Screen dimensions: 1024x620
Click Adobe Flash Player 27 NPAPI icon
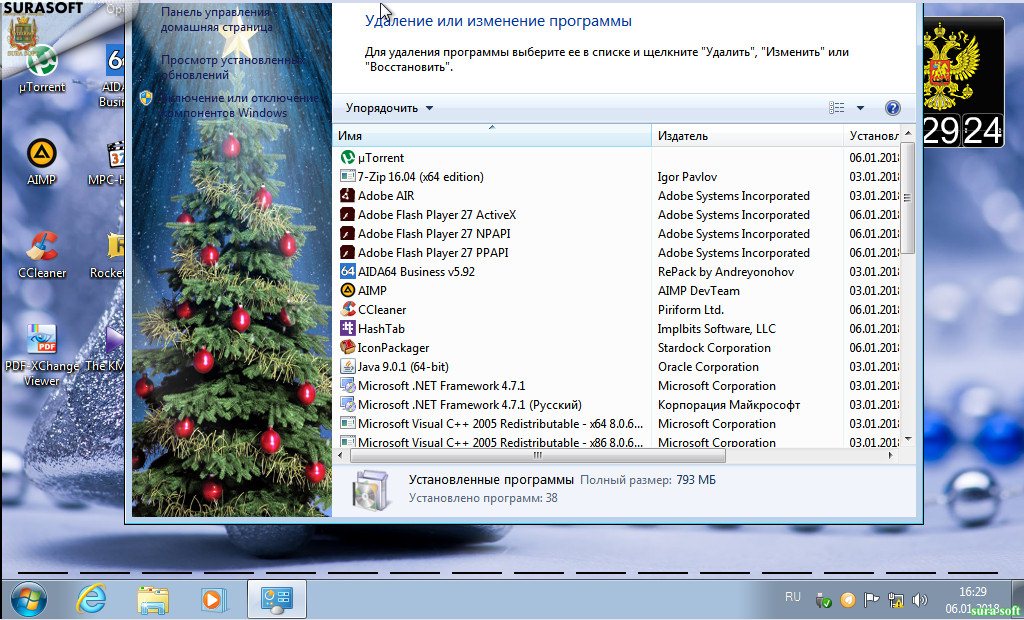347,233
